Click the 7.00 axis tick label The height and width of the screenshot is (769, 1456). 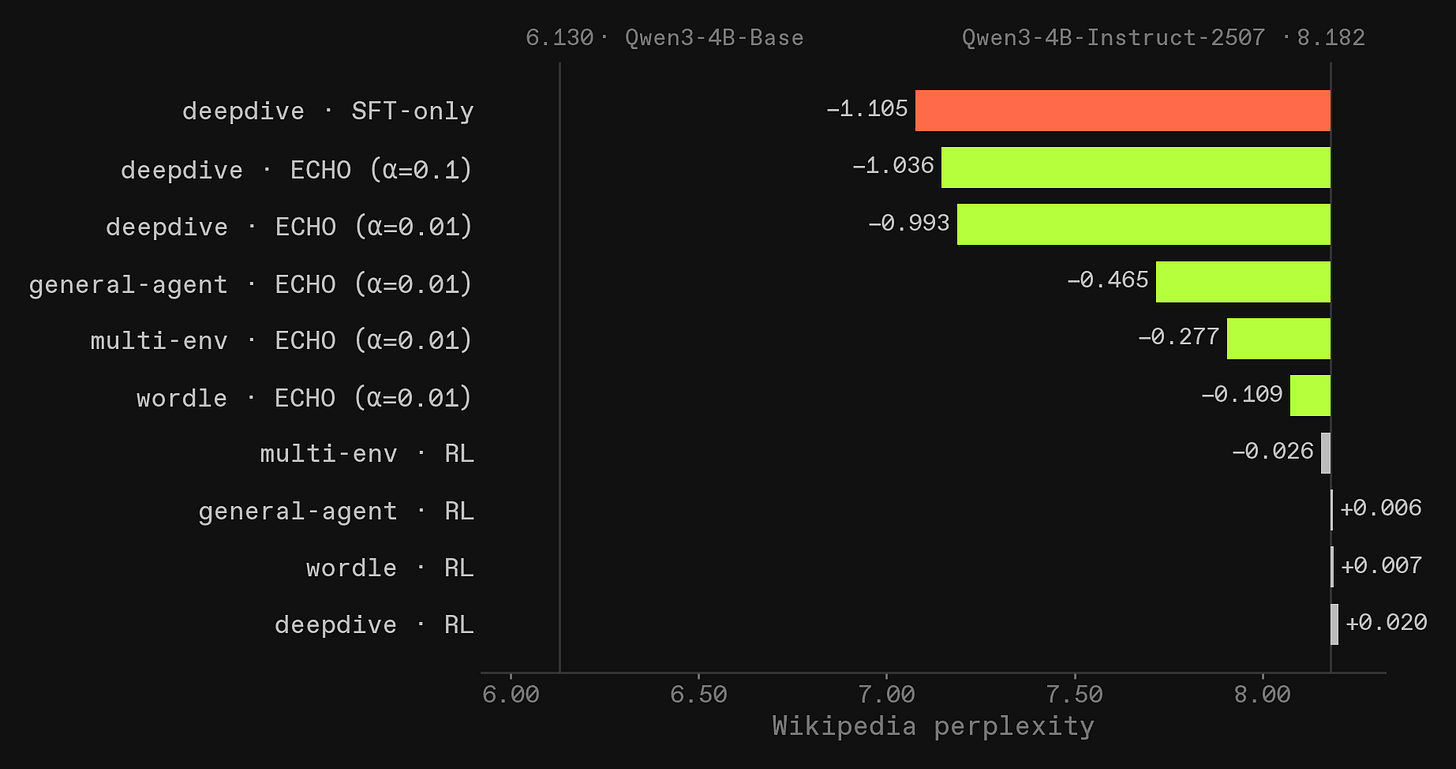pyautogui.click(x=886, y=694)
